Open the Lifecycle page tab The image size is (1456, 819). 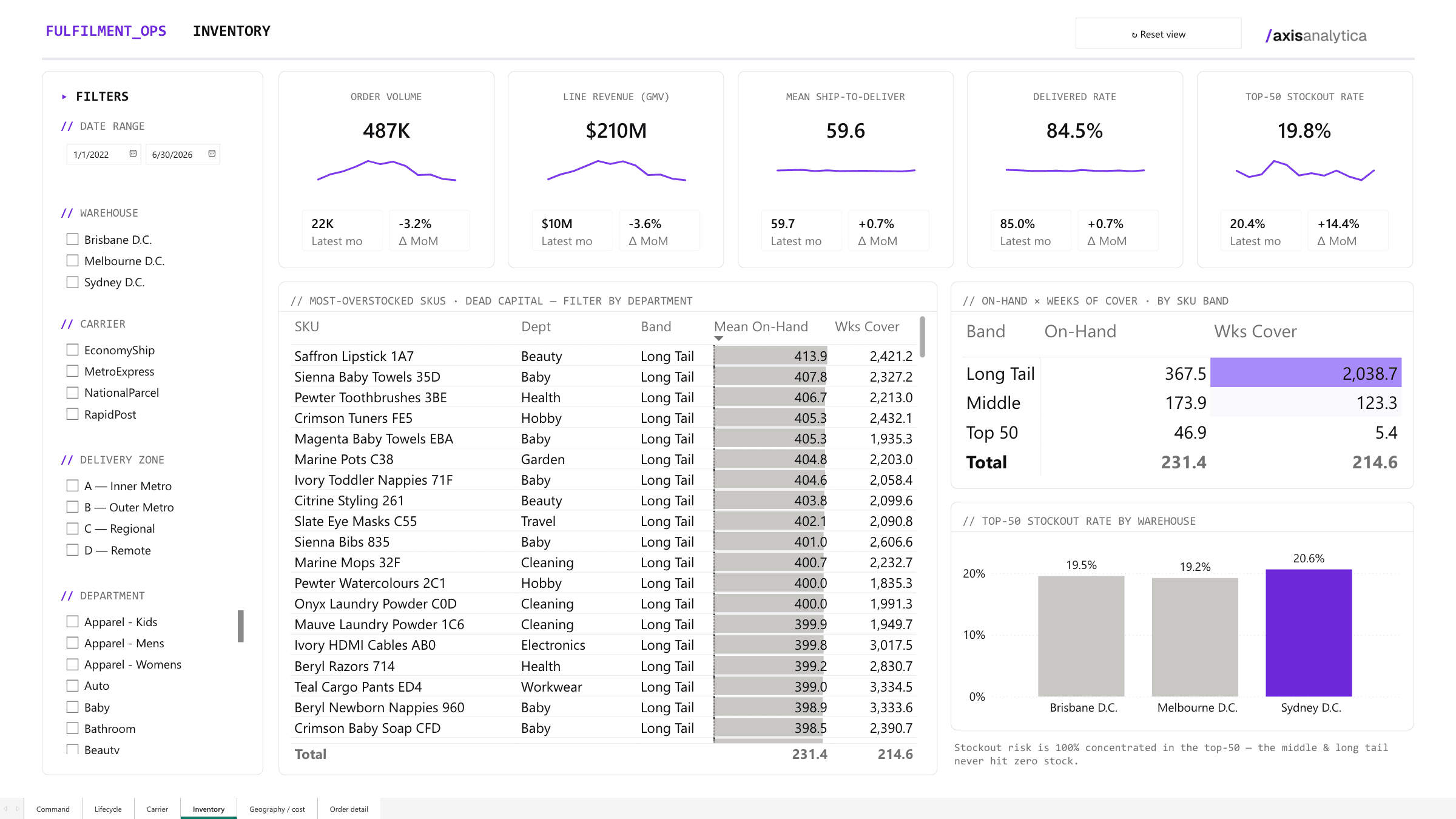pyautogui.click(x=108, y=809)
